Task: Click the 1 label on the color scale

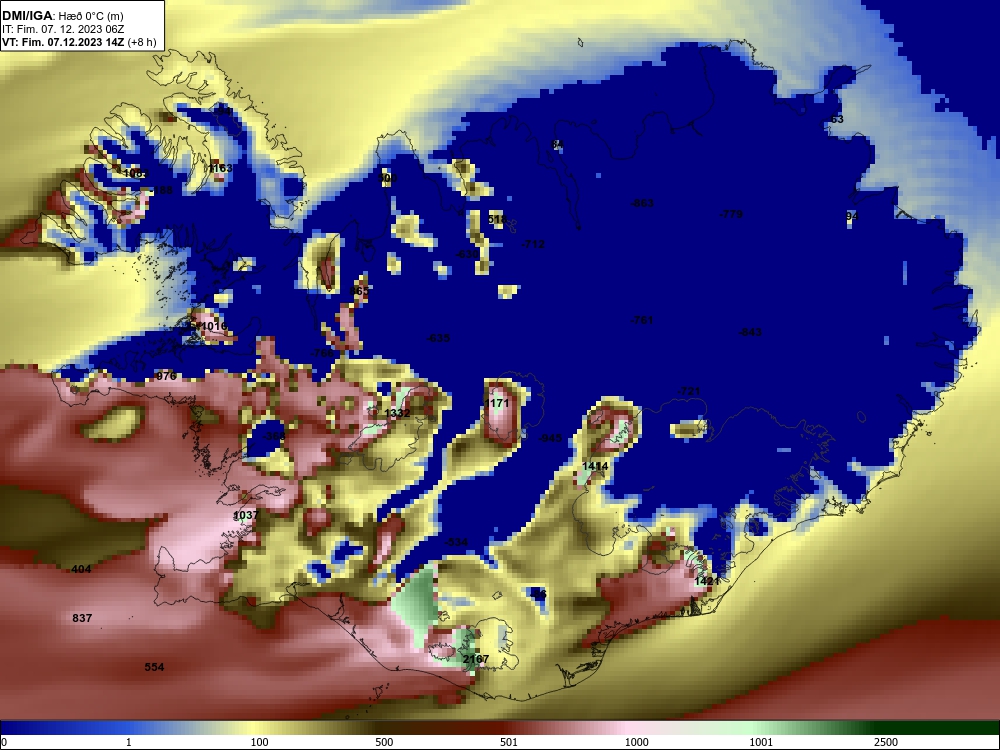Action: point(129,742)
